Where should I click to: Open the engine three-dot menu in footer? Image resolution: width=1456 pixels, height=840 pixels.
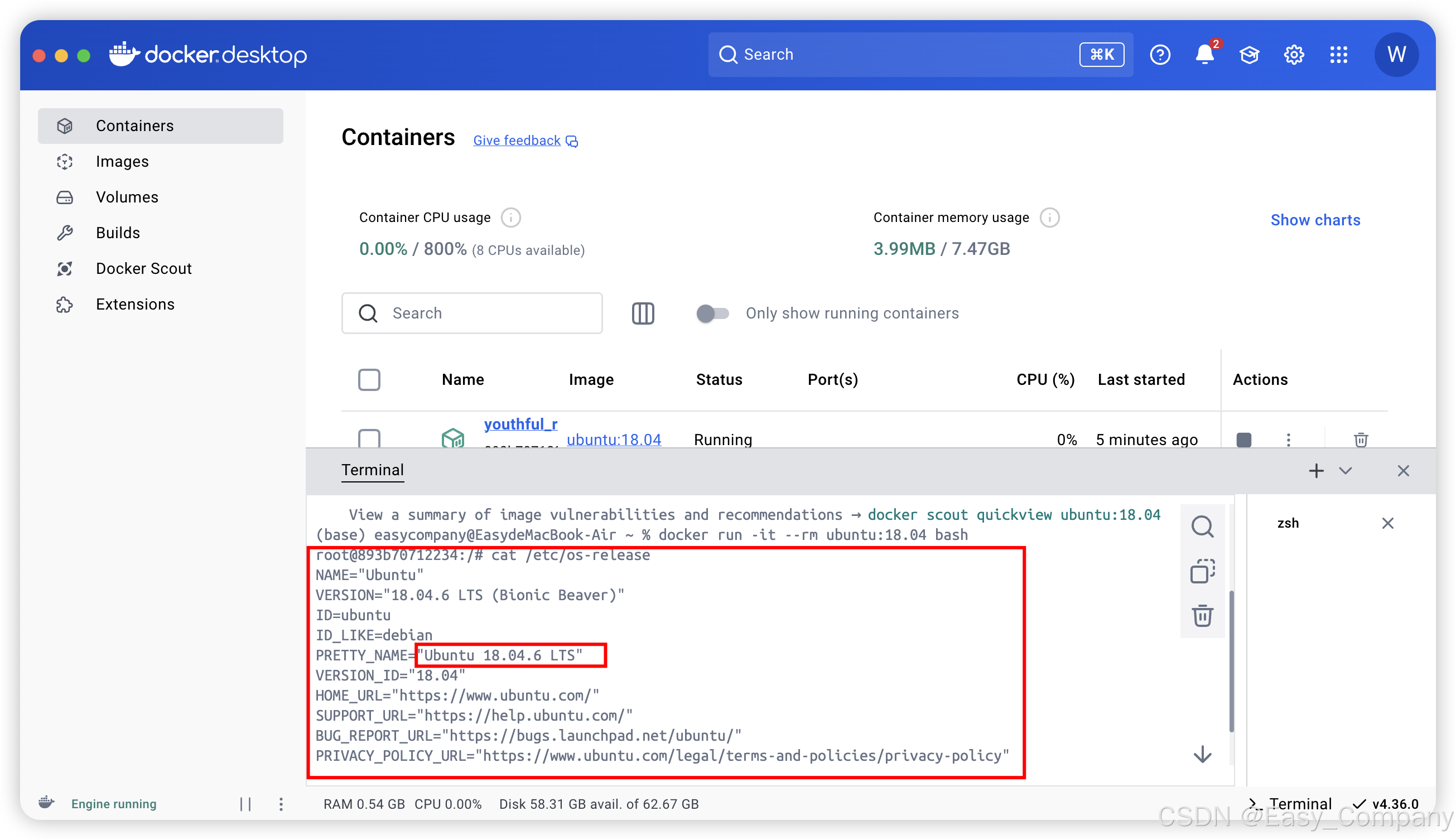[x=281, y=804]
